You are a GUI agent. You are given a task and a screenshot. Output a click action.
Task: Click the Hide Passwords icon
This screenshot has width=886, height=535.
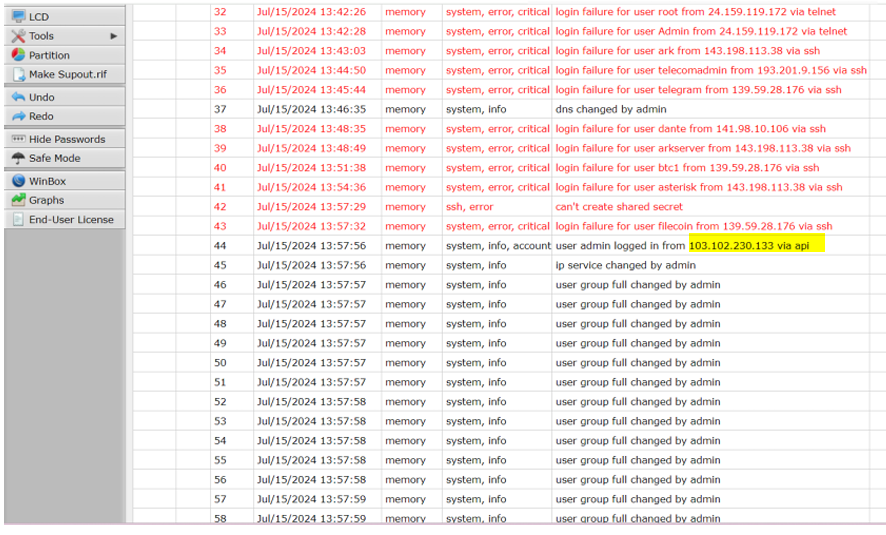pyautogui.click(x=18, y=138)
